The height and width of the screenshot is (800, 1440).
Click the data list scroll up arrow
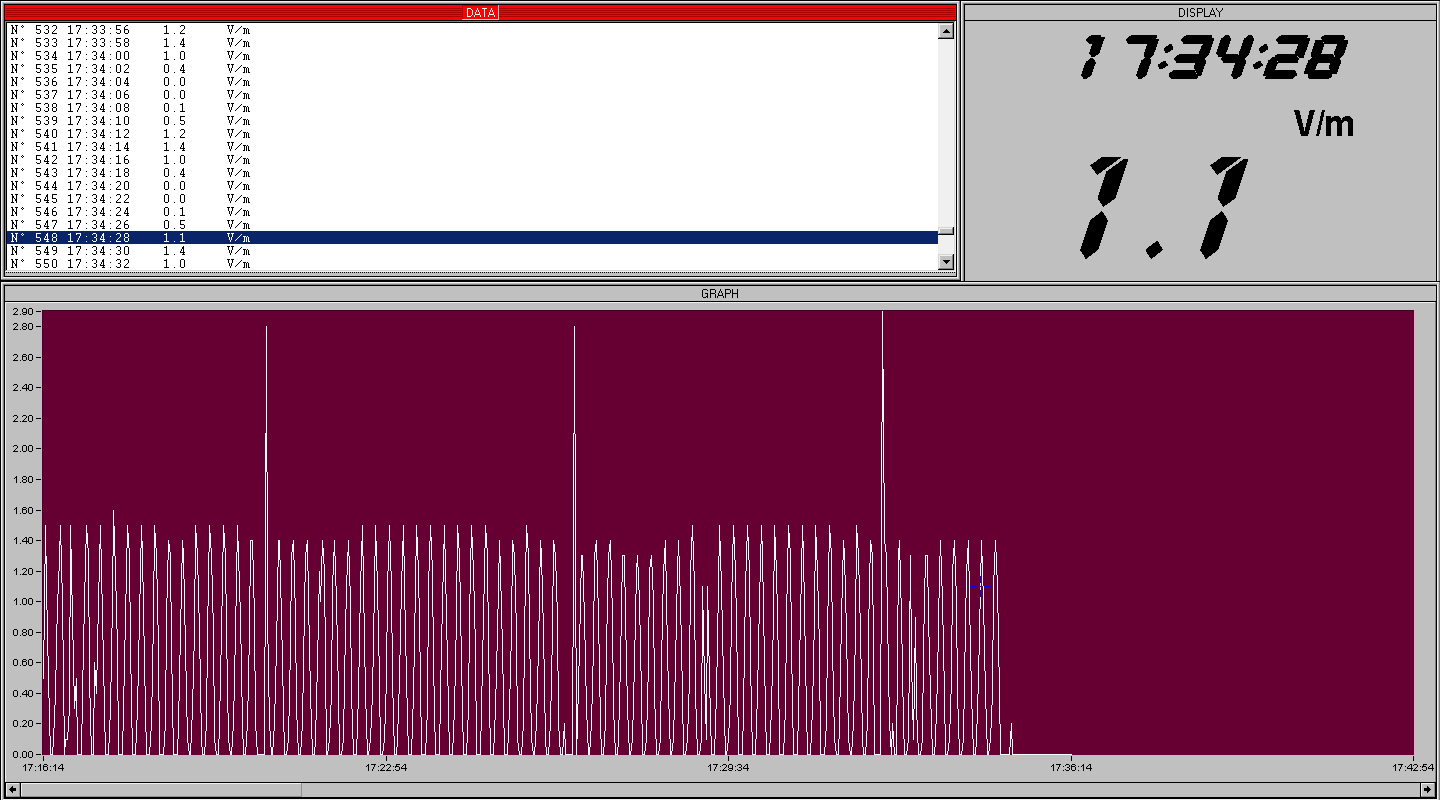coord(946,31)
